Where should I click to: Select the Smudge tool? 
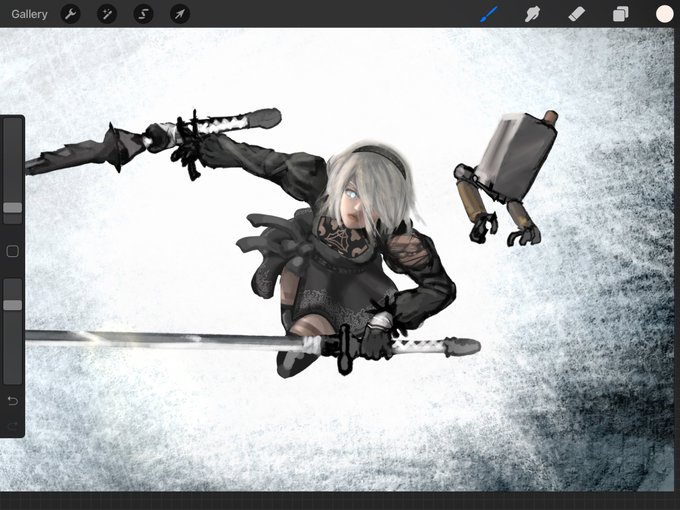532,14
